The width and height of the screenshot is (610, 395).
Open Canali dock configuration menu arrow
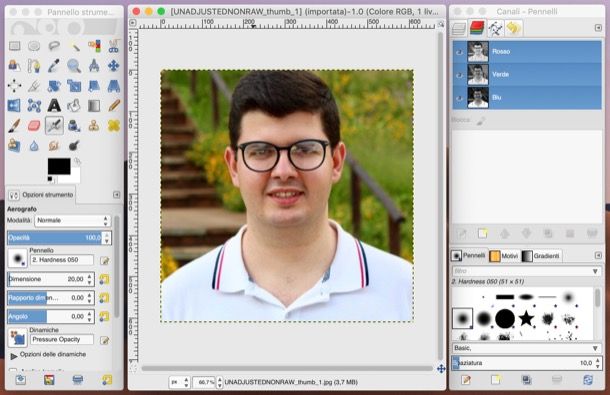coord(598,28)
